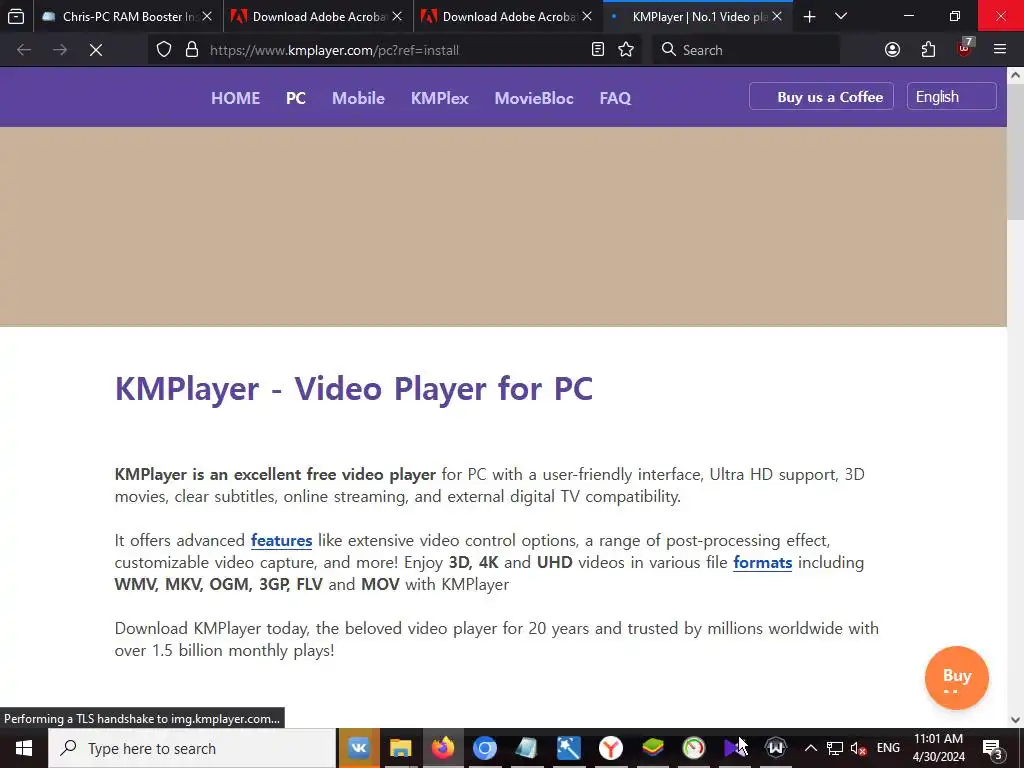Stop page loading with the X button
Image resolution: width=1024 pixels, height=768 pixels.
tap(96, 50)
